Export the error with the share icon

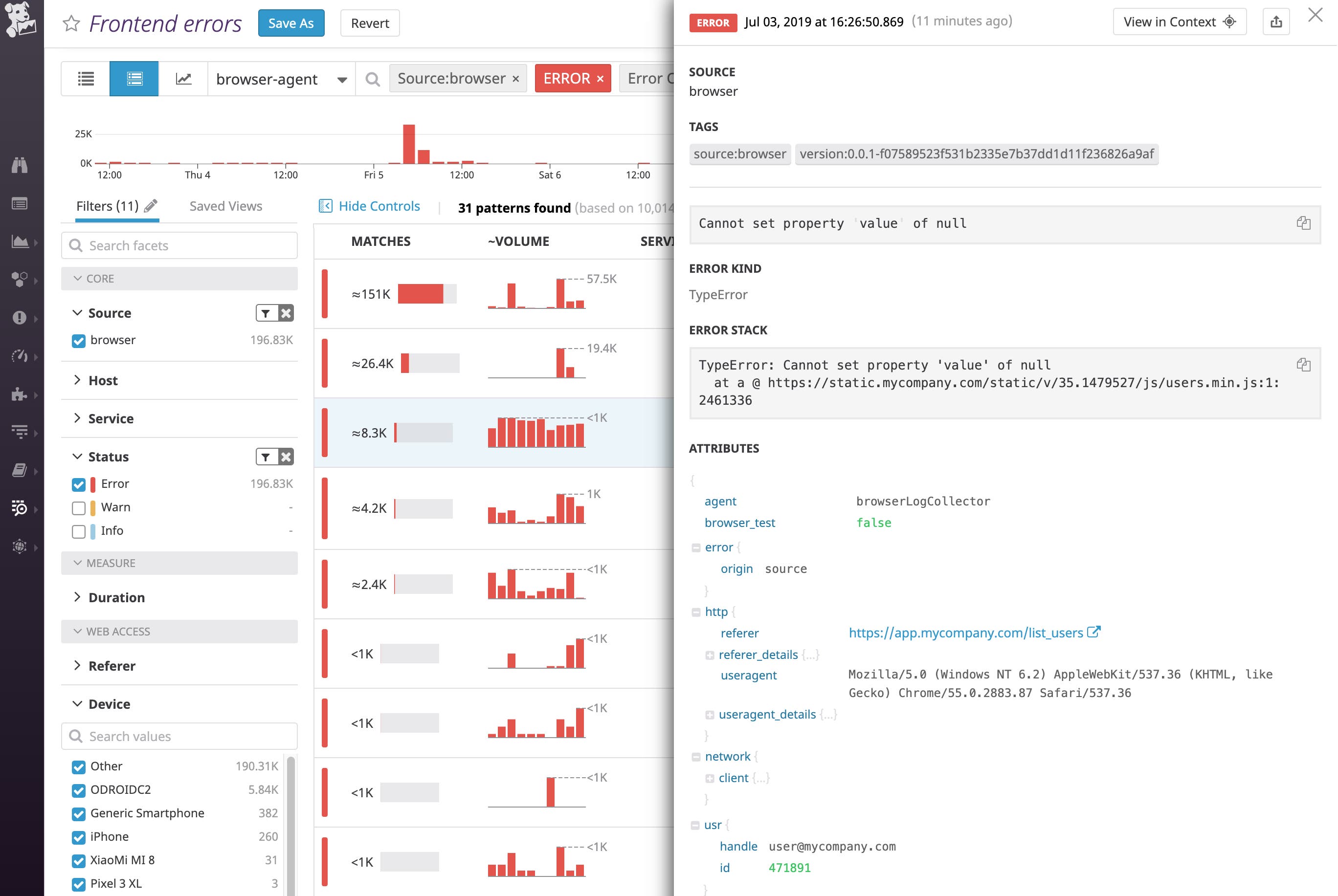pos(1276,21)
